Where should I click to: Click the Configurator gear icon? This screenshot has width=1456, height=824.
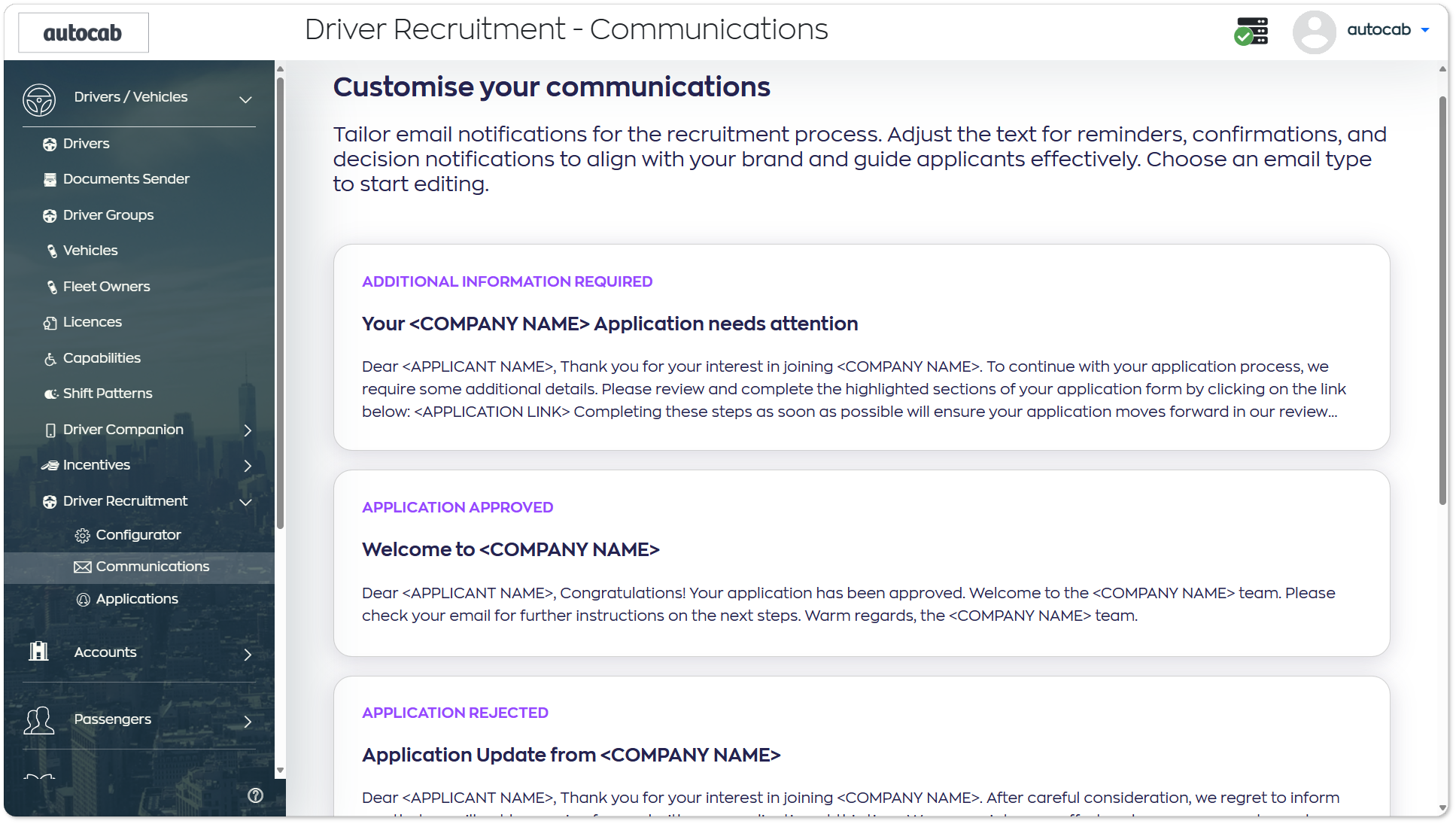pos(83,535)
